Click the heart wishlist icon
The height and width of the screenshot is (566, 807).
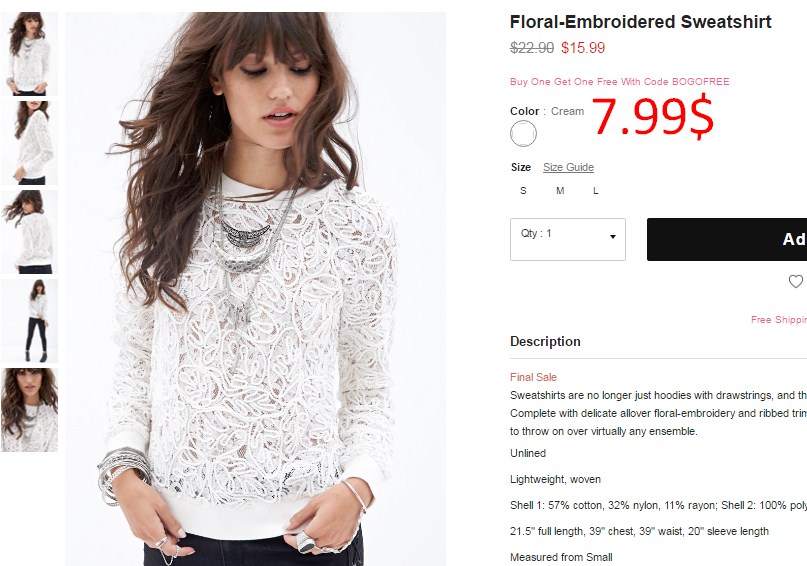click(796, 281)
